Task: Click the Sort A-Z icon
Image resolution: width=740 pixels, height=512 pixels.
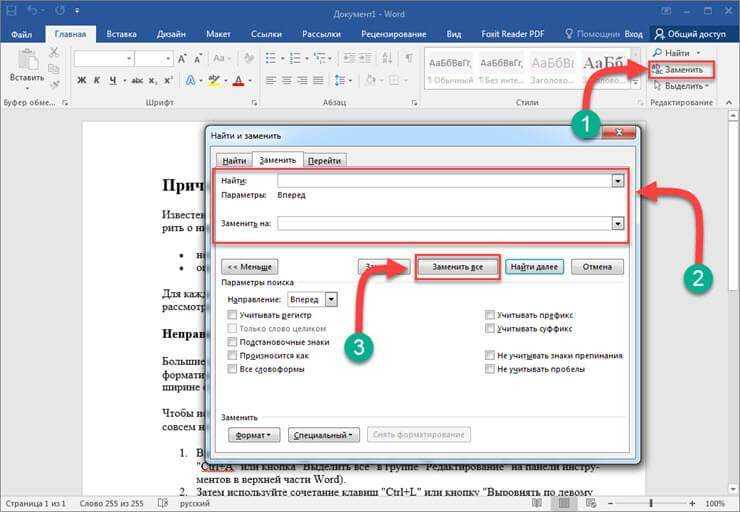Action: [387, 59]
